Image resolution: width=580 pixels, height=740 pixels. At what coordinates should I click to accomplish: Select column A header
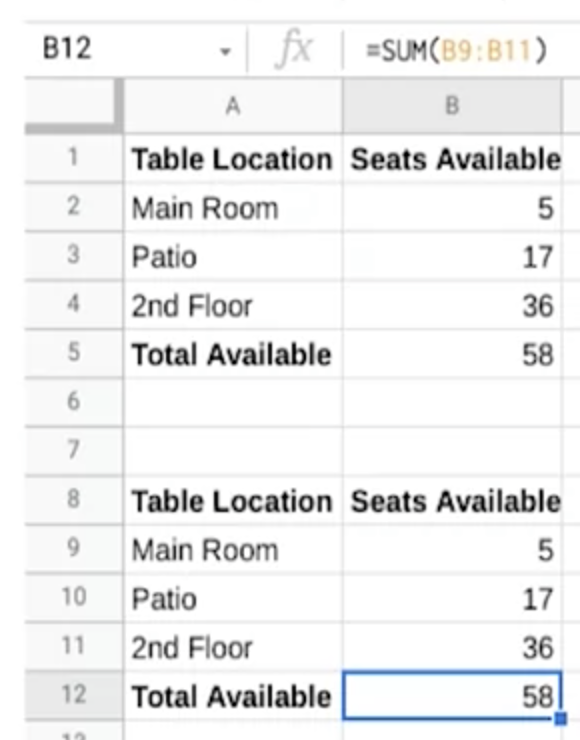click(233, 106)
